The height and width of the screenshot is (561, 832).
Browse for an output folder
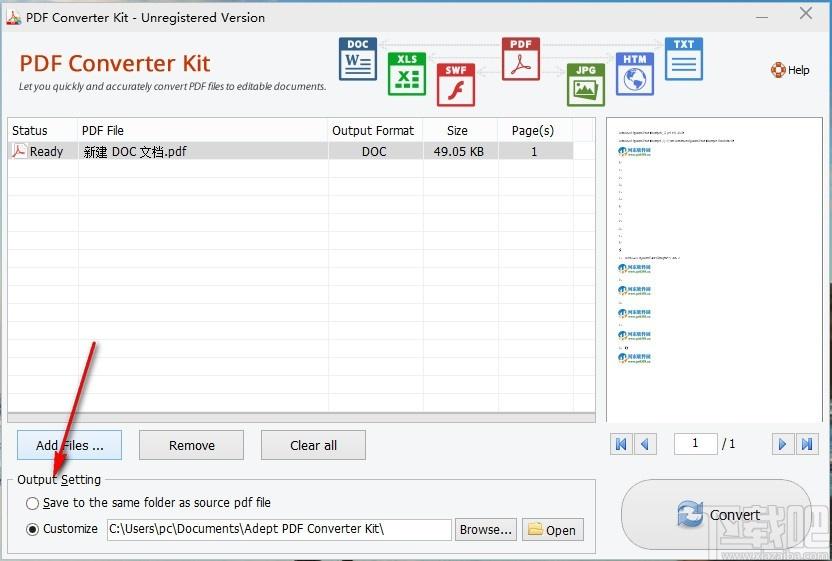coord(486,530)
